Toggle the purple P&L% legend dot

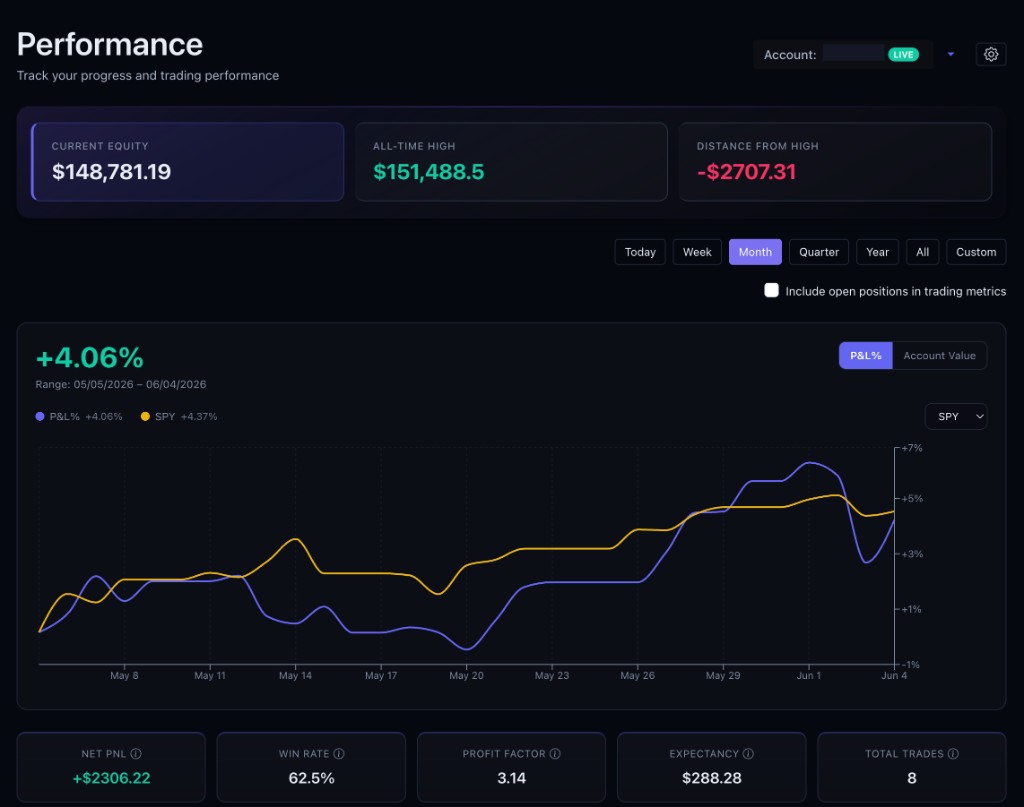click(40, 417)
